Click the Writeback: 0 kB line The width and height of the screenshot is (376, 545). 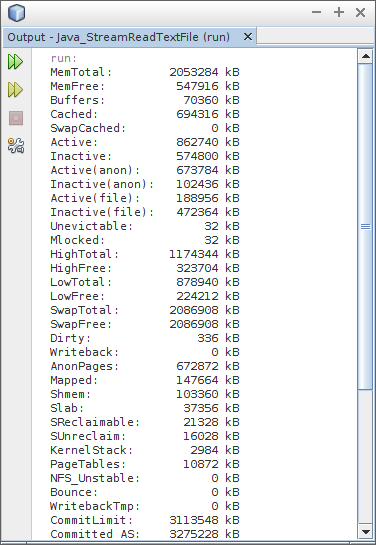[x=145, y=352]
